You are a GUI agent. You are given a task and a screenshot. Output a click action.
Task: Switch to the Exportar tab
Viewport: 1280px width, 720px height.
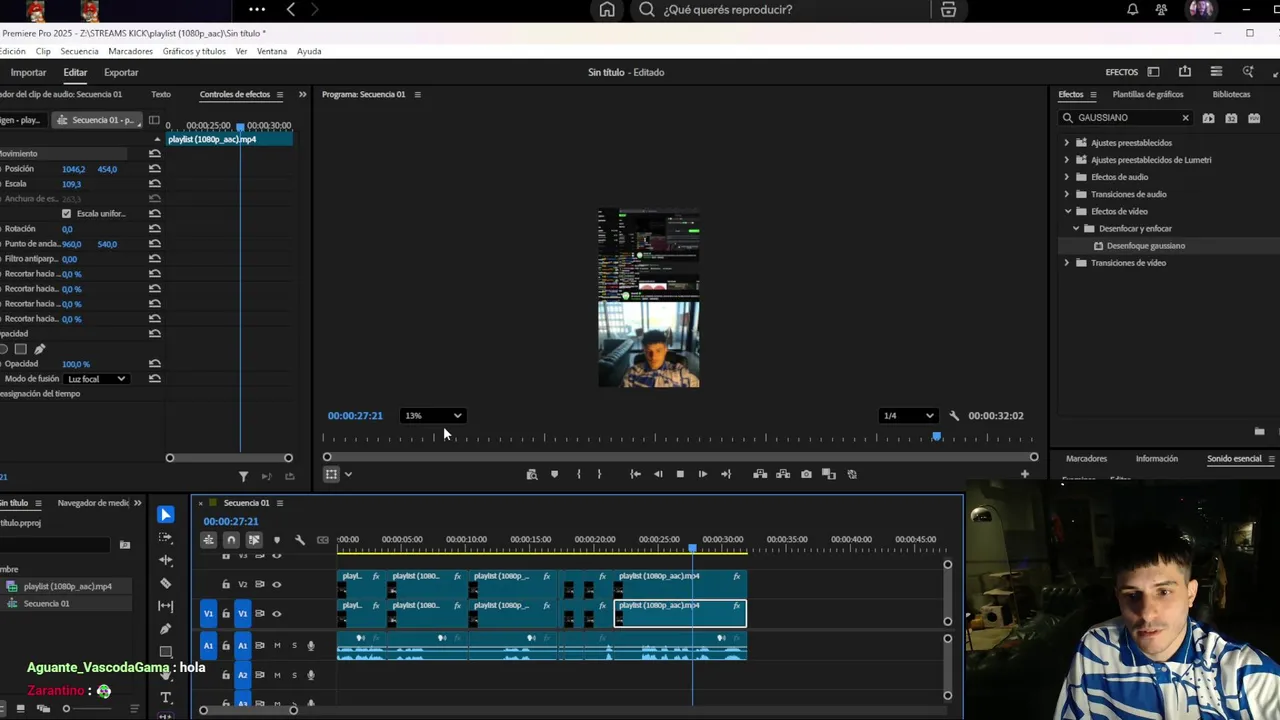(121, 72)
